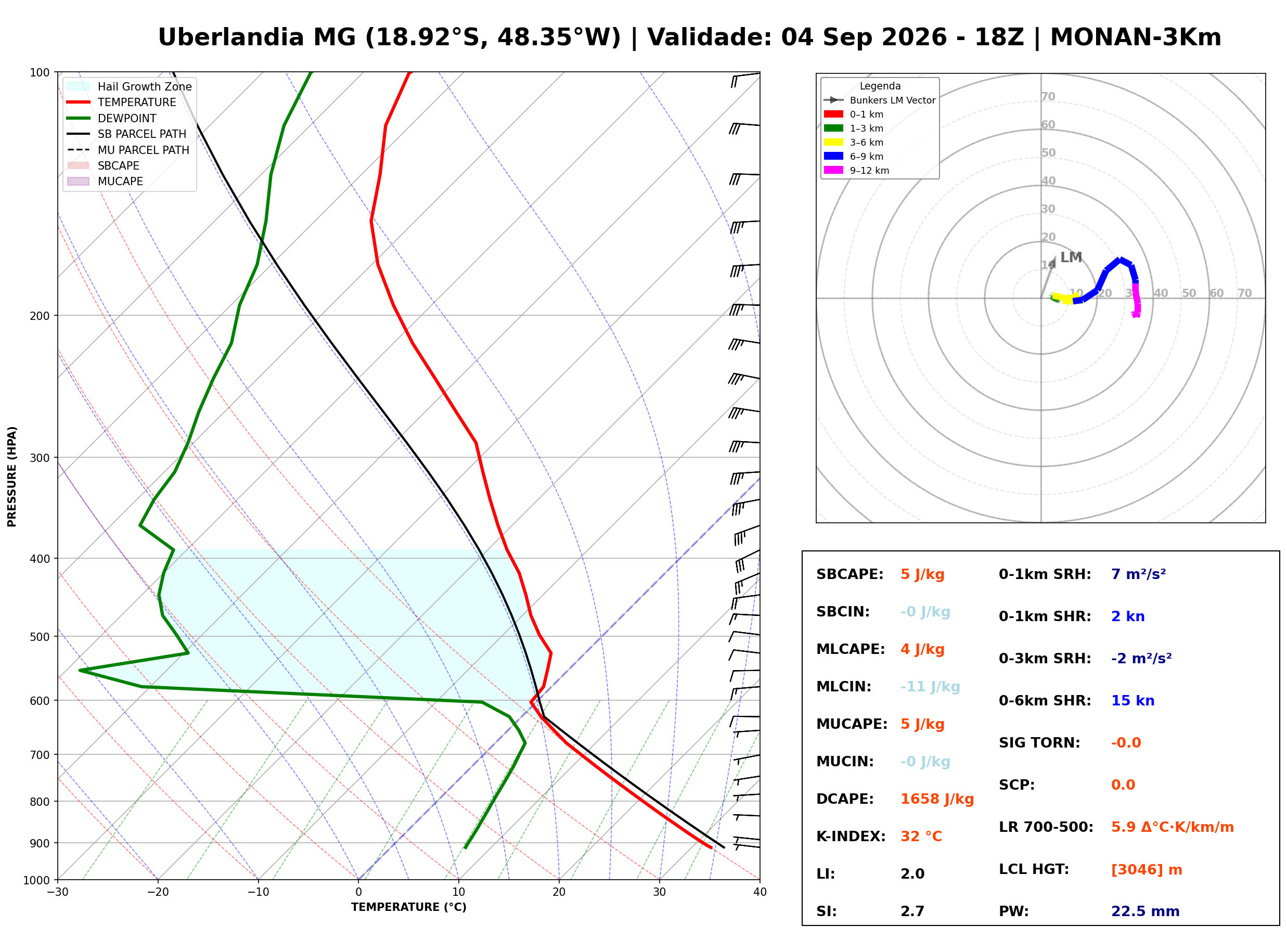Click the pink SBCAPE legend swatch
Viewport: 1287px width, 952px height.
(x=79, y=165)
